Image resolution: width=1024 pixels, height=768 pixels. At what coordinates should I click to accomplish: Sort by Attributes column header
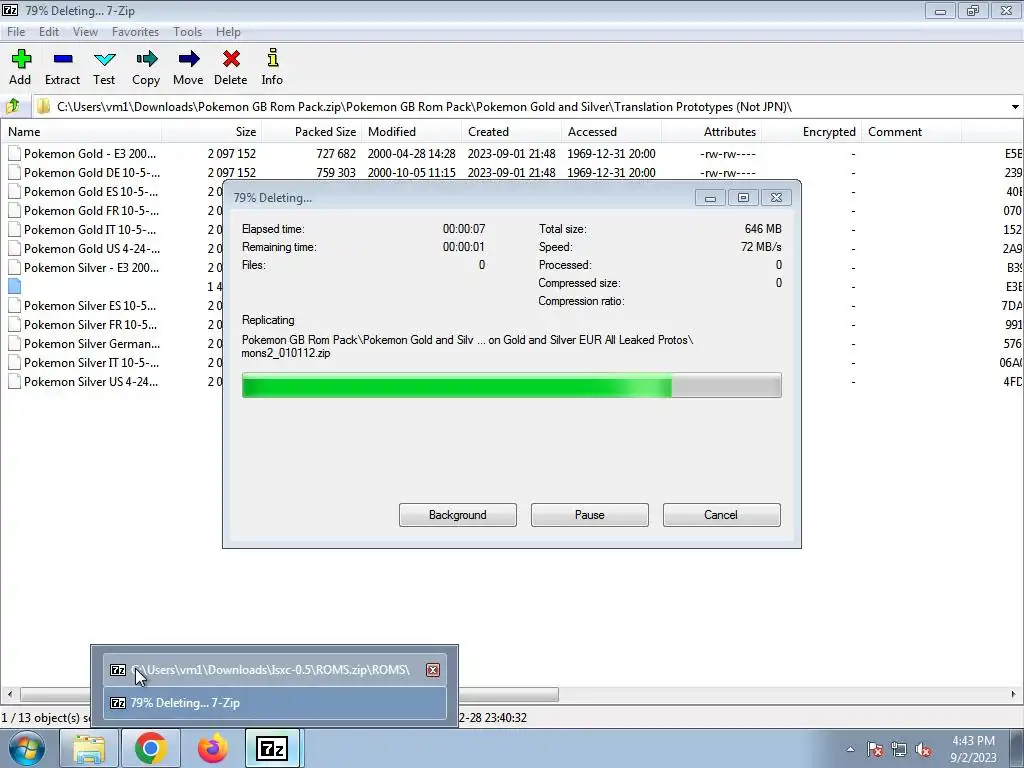click(711, 131)
